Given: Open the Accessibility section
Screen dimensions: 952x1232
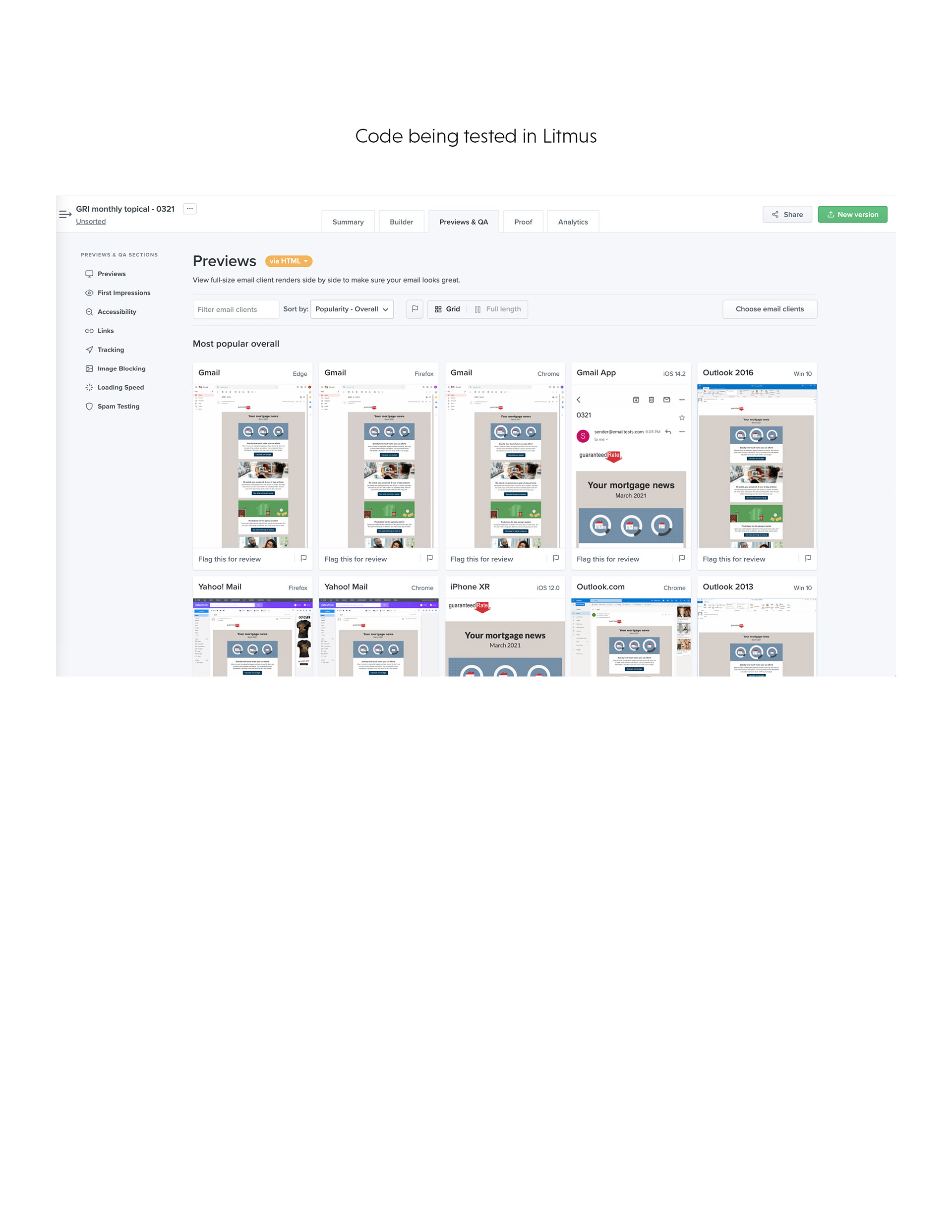Looking at the screenshot, I should [111, 312].
